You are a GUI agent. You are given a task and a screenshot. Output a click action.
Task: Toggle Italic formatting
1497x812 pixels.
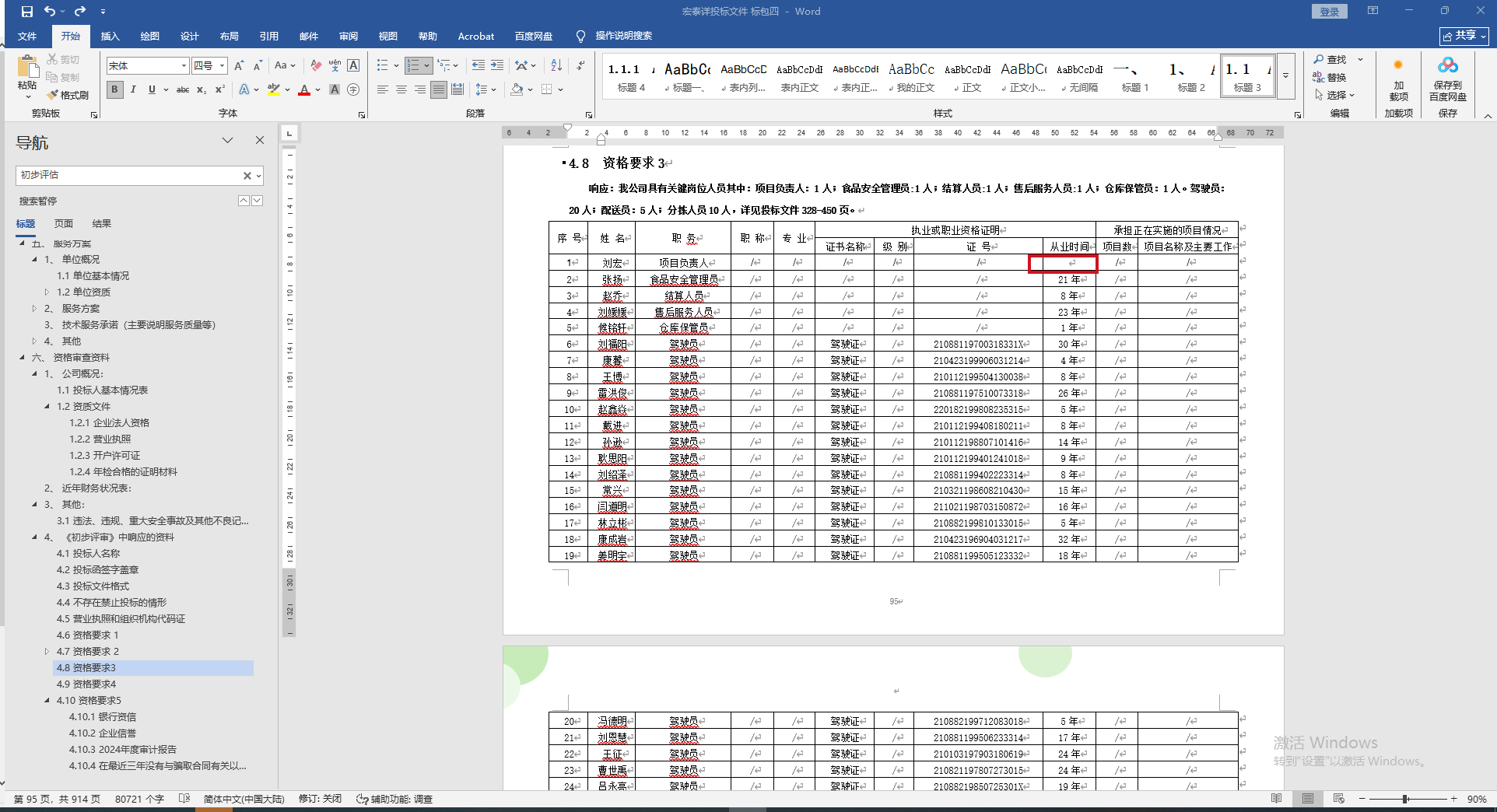133,90
